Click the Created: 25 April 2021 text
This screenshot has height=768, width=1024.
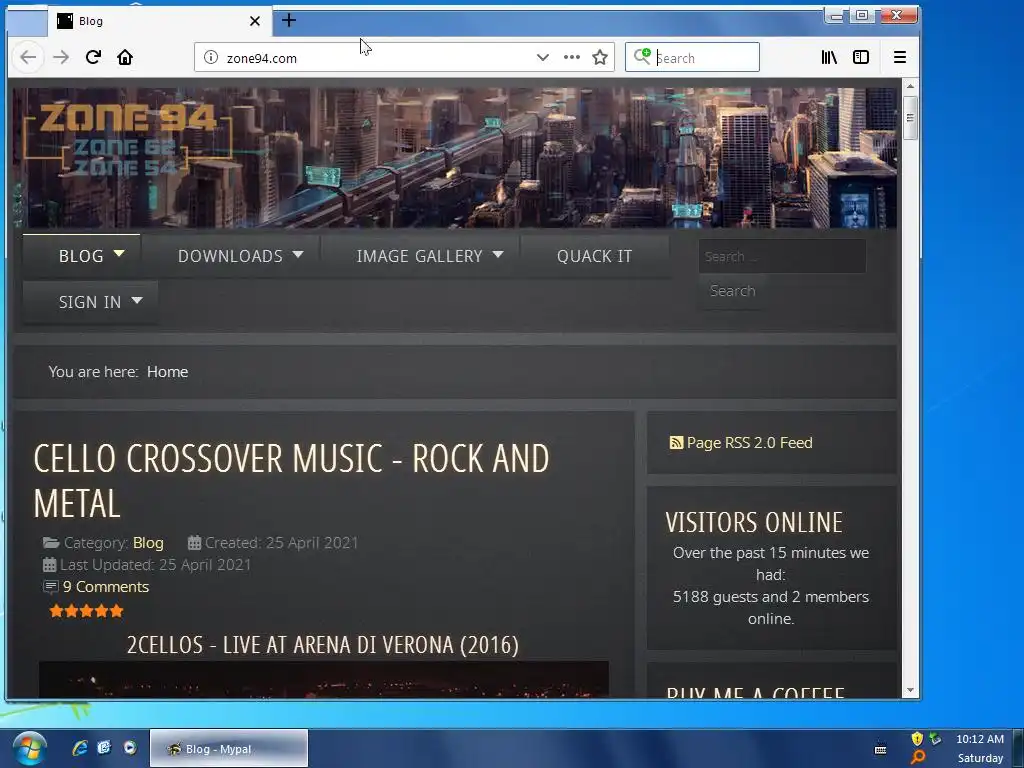281,543
